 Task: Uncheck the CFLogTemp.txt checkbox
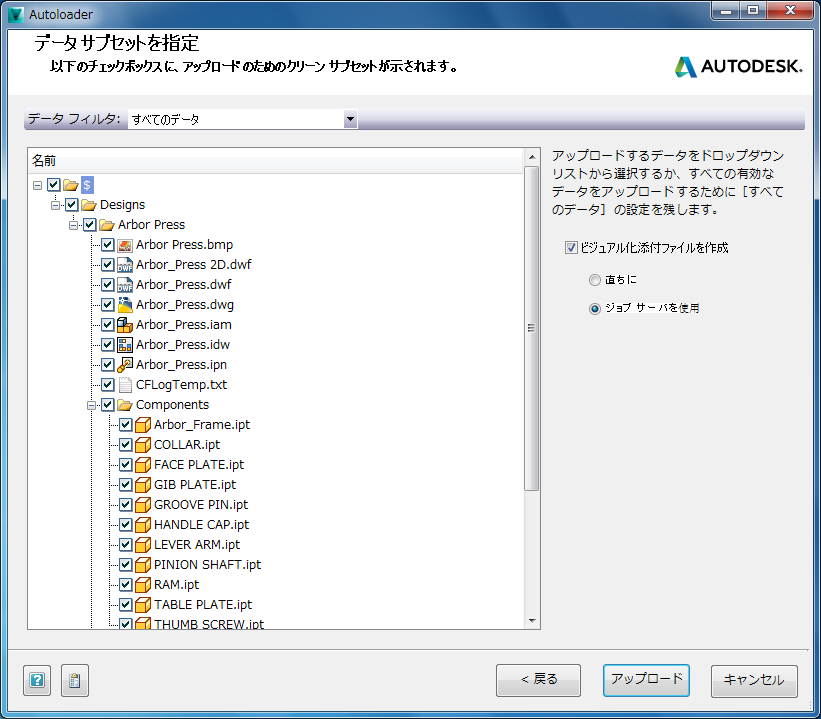click(108, 384)
